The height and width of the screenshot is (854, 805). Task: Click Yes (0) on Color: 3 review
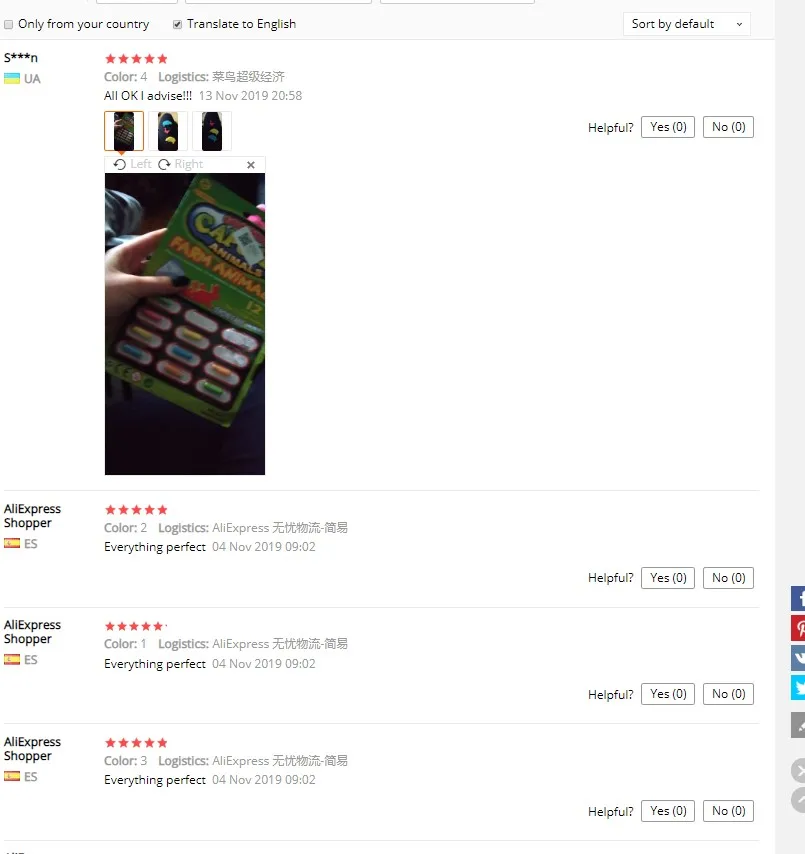(x=668, y=811)
